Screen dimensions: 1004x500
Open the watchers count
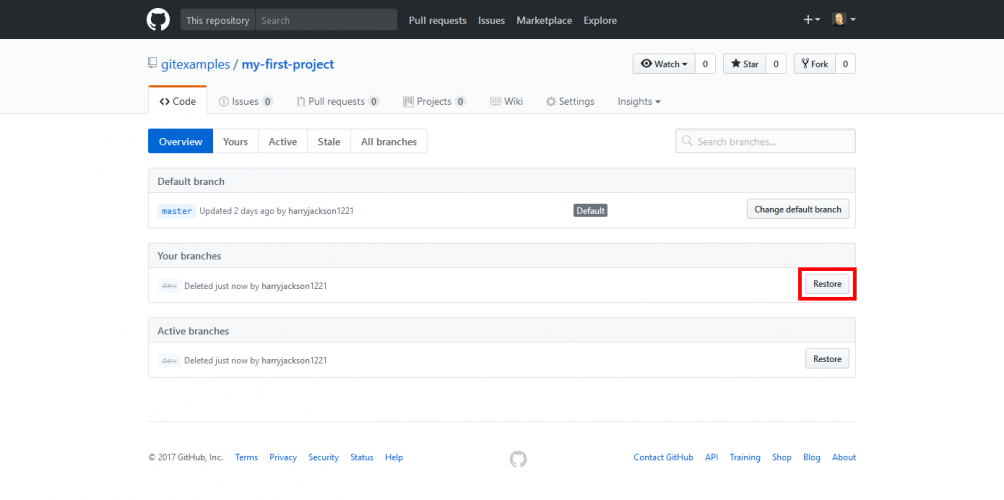point(705,64)
